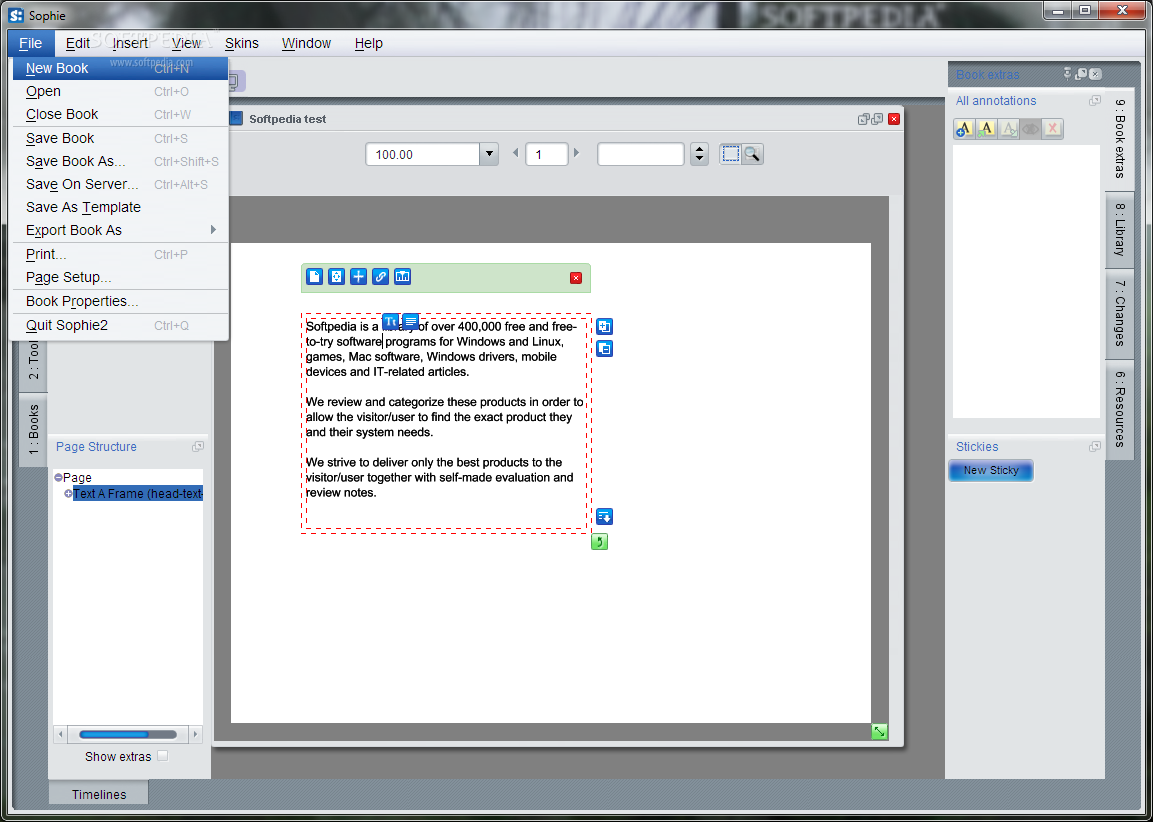
Task: Switch to the 6 : Resources side tab
Action: (x=1119, y=409)
